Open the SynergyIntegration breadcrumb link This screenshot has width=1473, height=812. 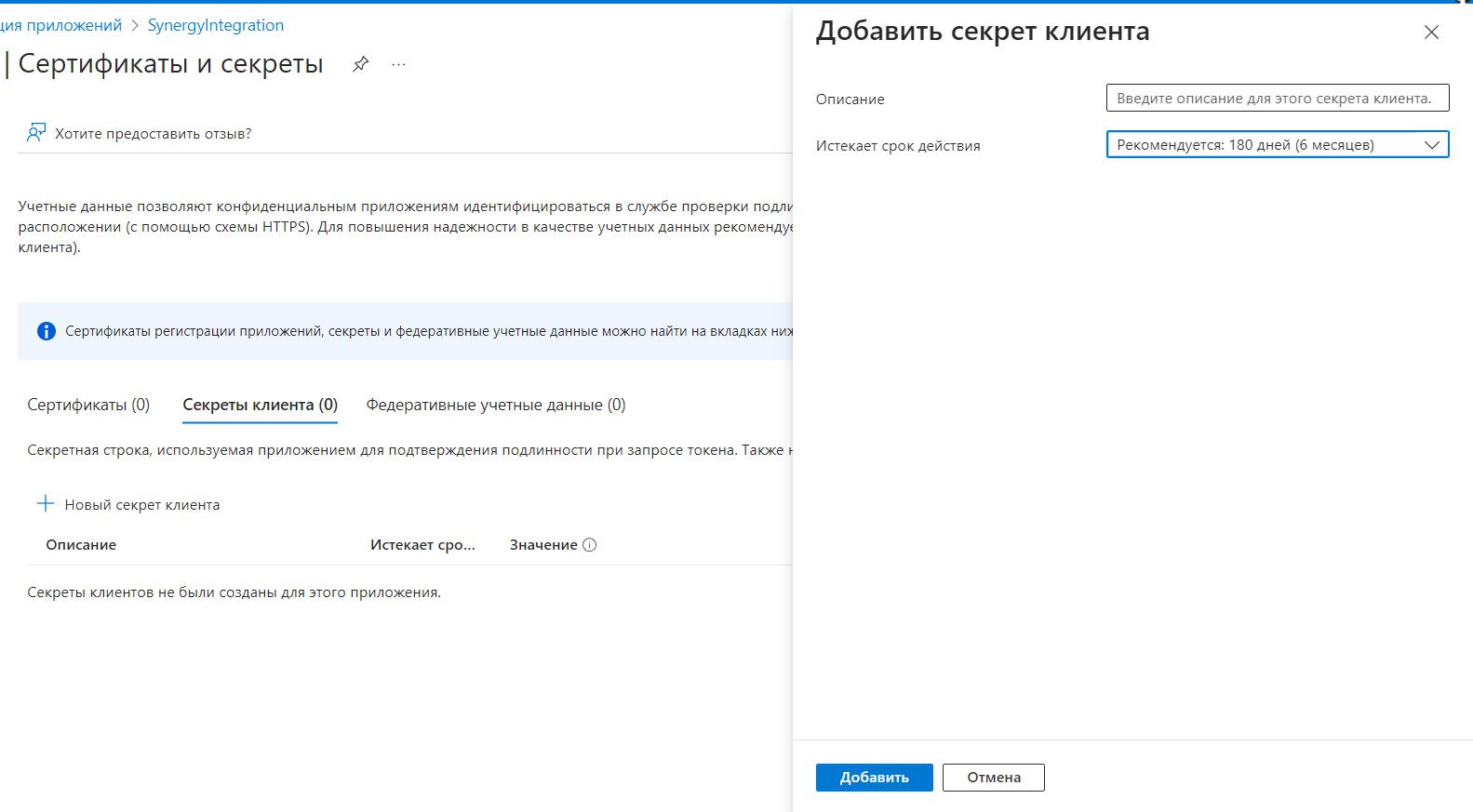216,25
